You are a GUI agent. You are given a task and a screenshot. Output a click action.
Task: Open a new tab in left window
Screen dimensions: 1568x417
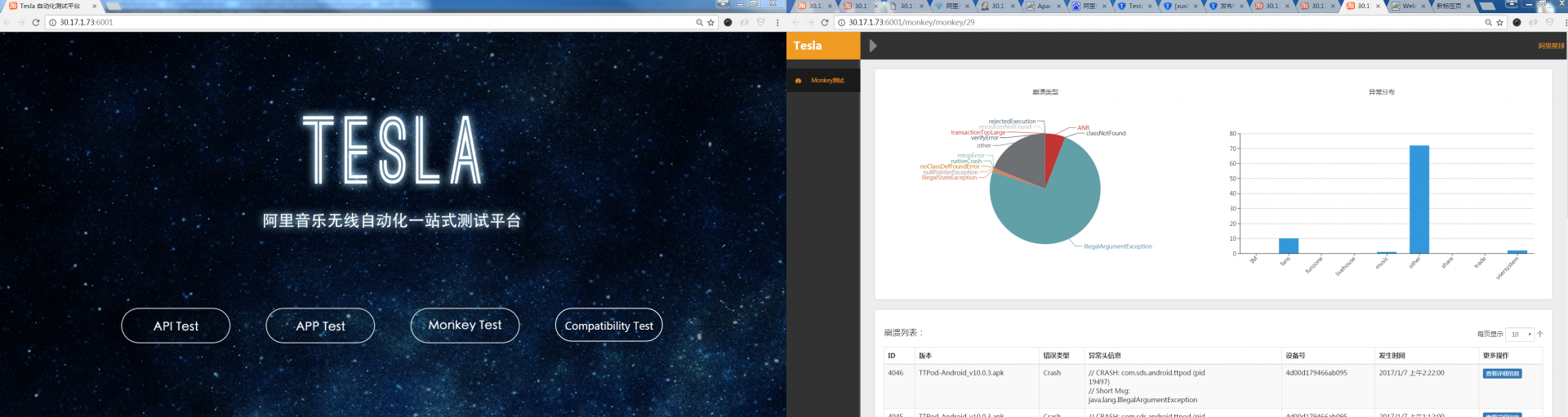pos(114,6)
